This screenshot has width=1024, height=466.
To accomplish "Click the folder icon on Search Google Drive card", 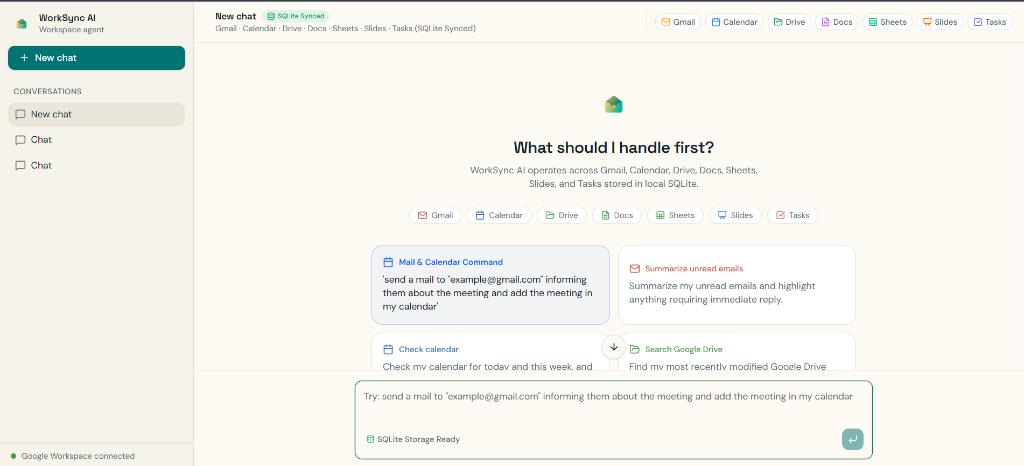I will pos(634,349).
